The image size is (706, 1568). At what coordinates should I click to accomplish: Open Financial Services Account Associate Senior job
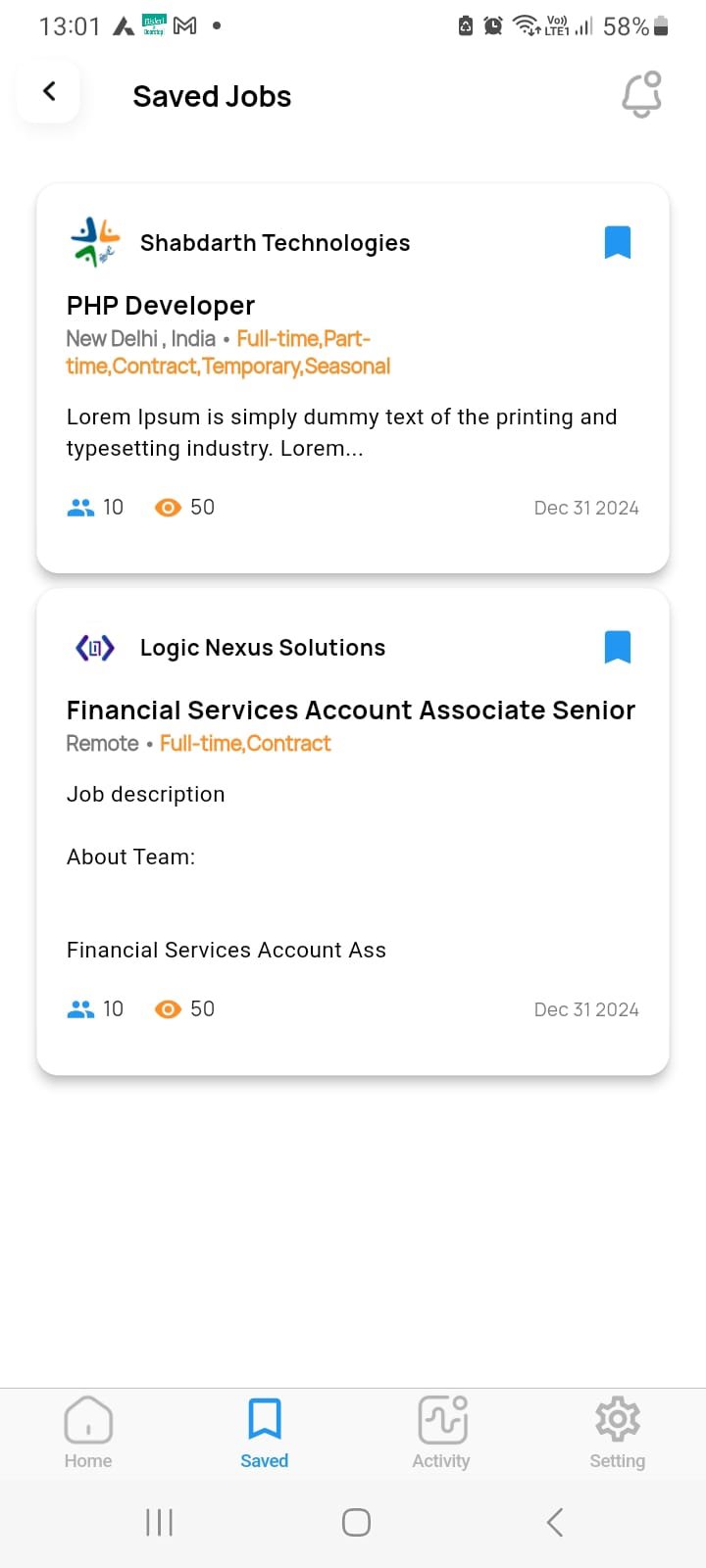[350, 710]
